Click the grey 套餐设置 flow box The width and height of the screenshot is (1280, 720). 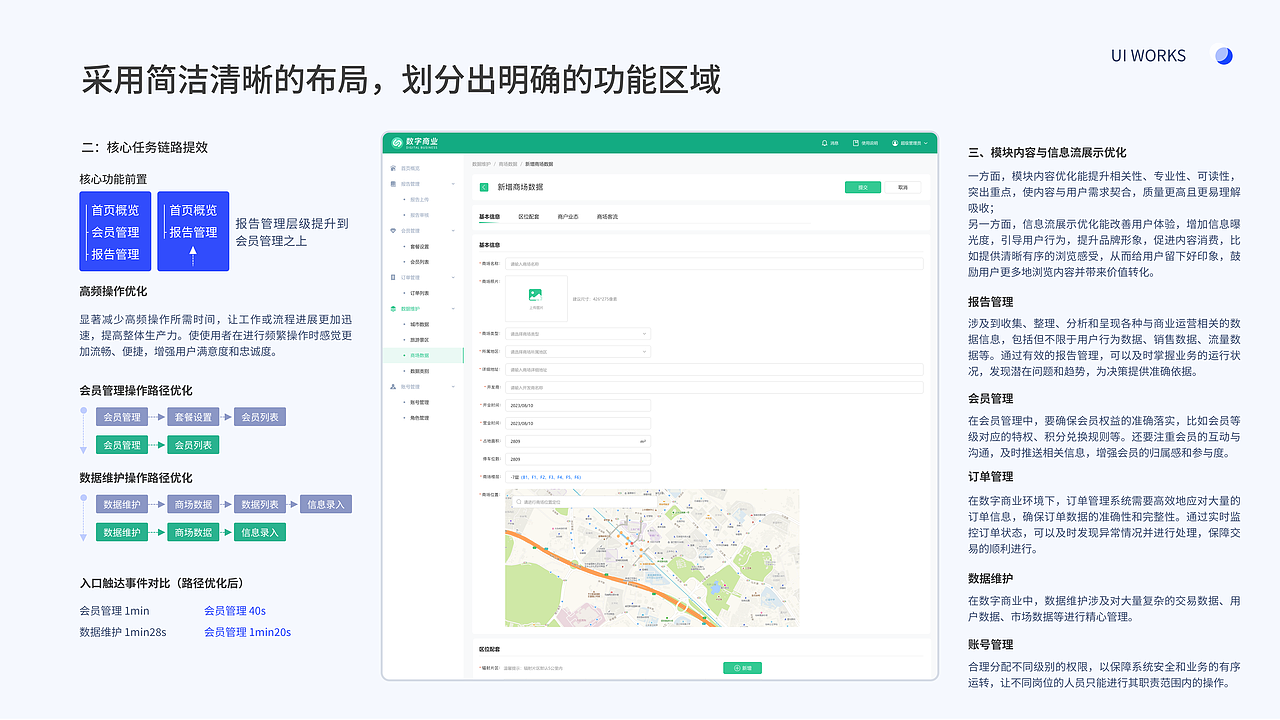[194, 417]
